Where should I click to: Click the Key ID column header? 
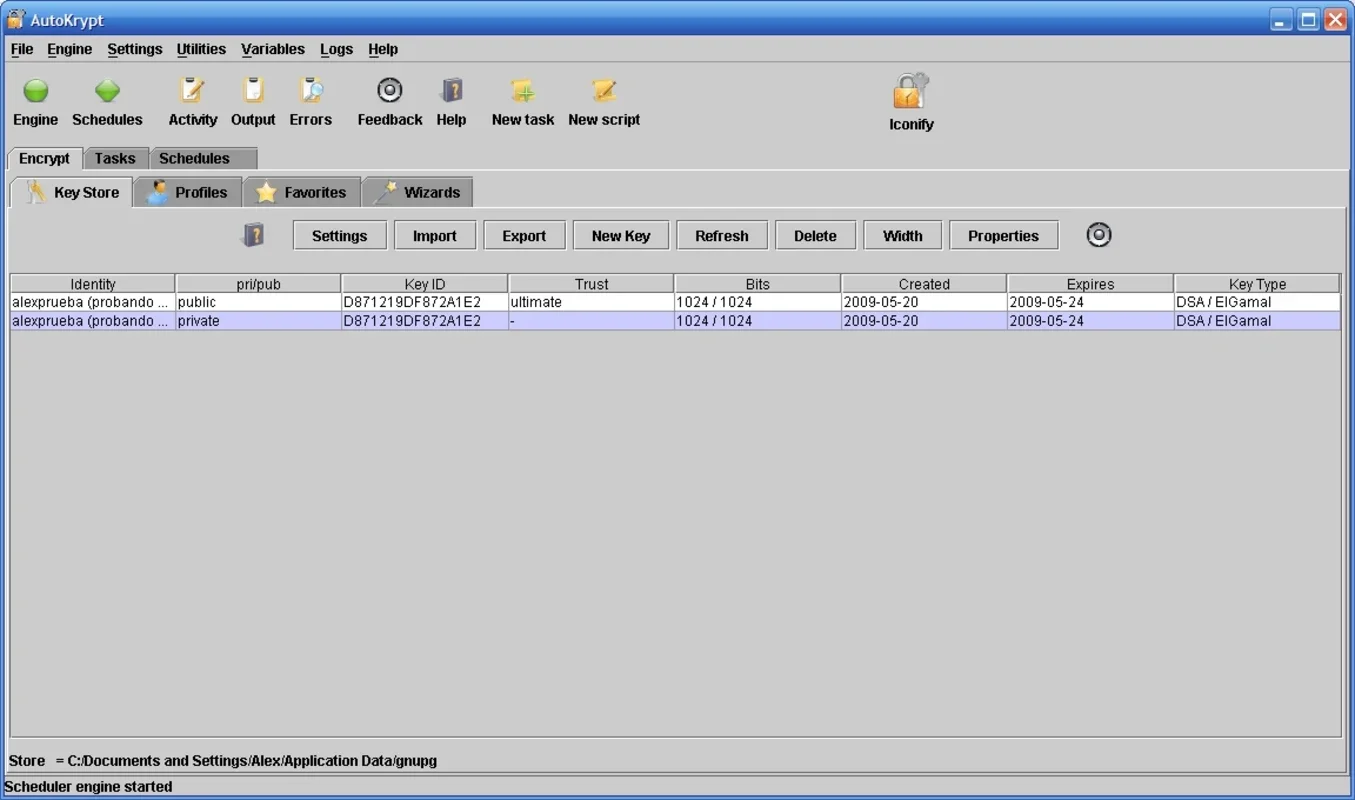pos(425,284)
